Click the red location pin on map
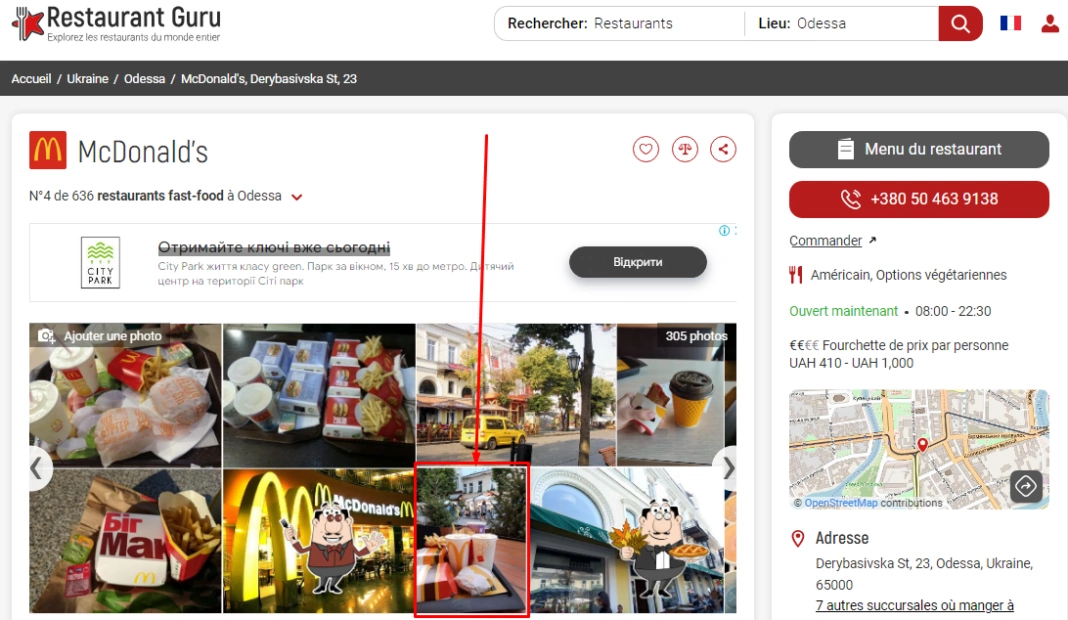The height and width of the screenshot is (620, 1068). click(x=922, y=445)
